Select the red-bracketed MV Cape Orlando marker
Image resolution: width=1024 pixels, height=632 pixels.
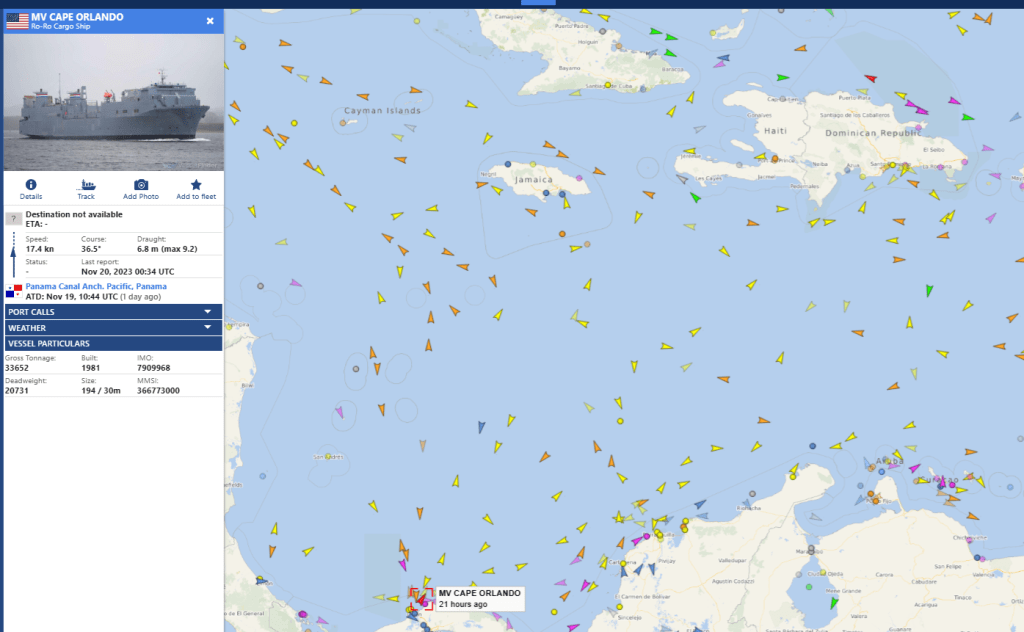pos(420,598)
